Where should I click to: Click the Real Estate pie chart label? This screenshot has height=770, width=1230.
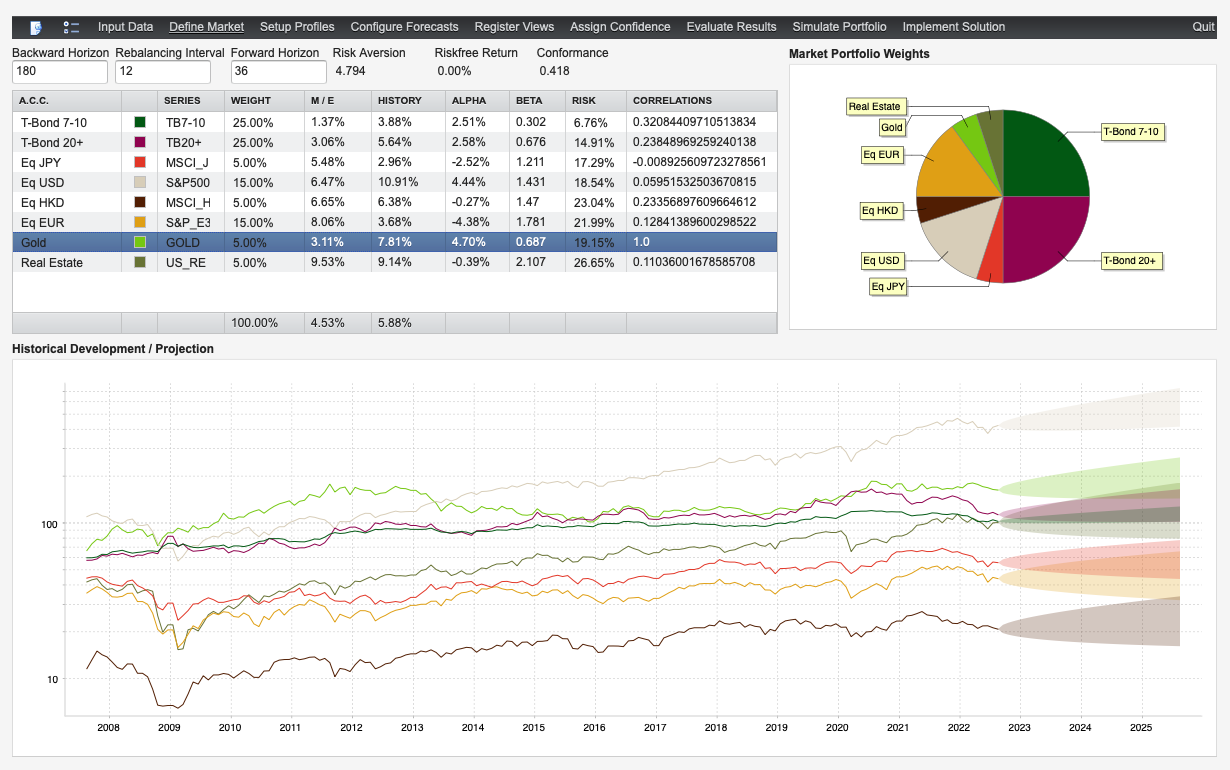[x=875, y=106]
